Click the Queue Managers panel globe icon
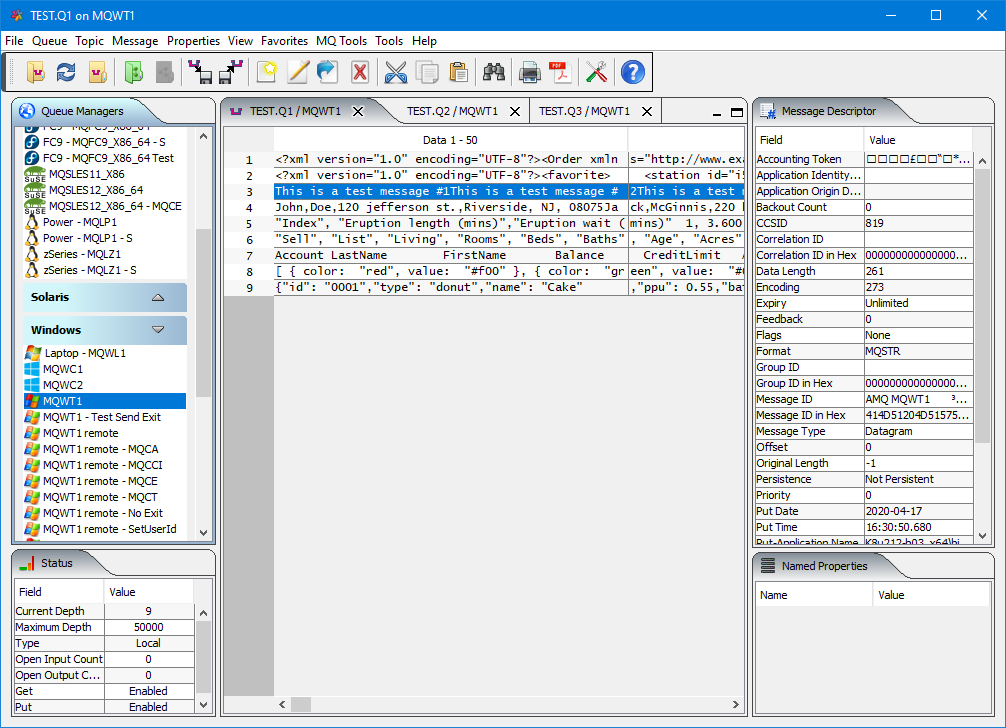 coord(27,111)
